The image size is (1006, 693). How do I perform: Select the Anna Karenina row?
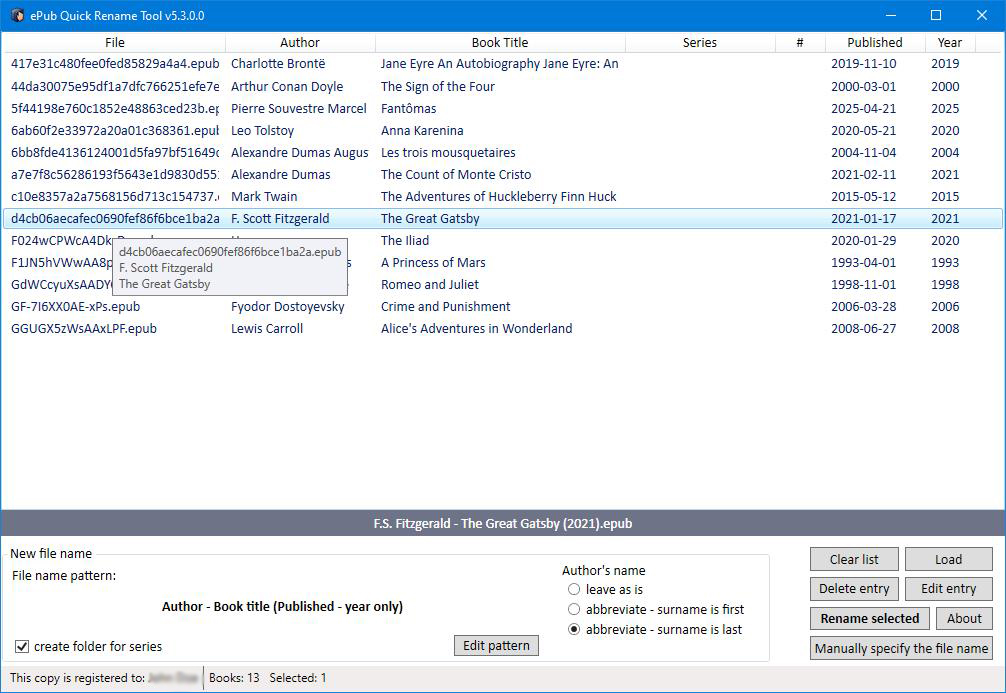click(422, 131)
